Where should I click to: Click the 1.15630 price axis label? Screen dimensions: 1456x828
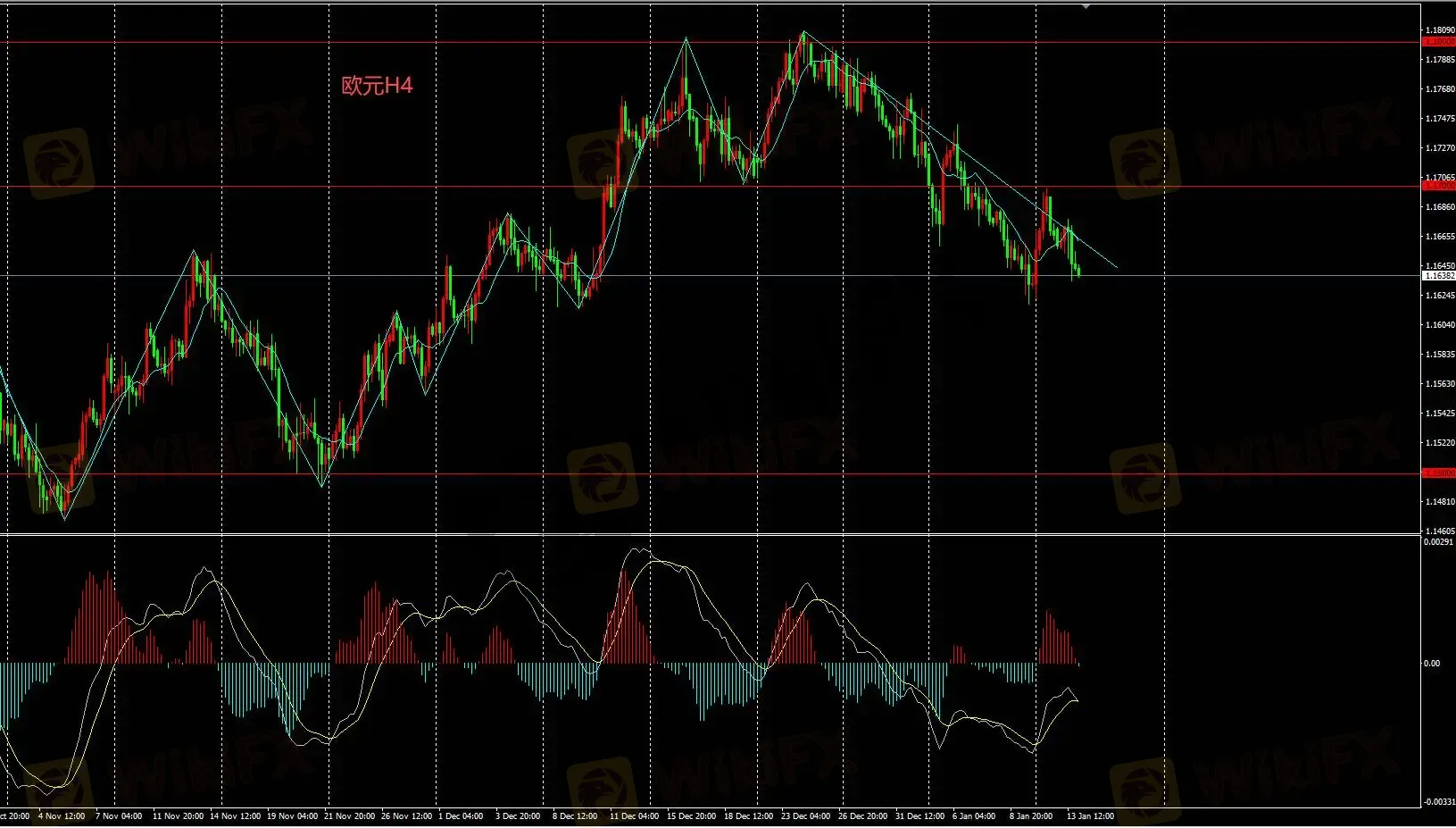pos(1440,384)
